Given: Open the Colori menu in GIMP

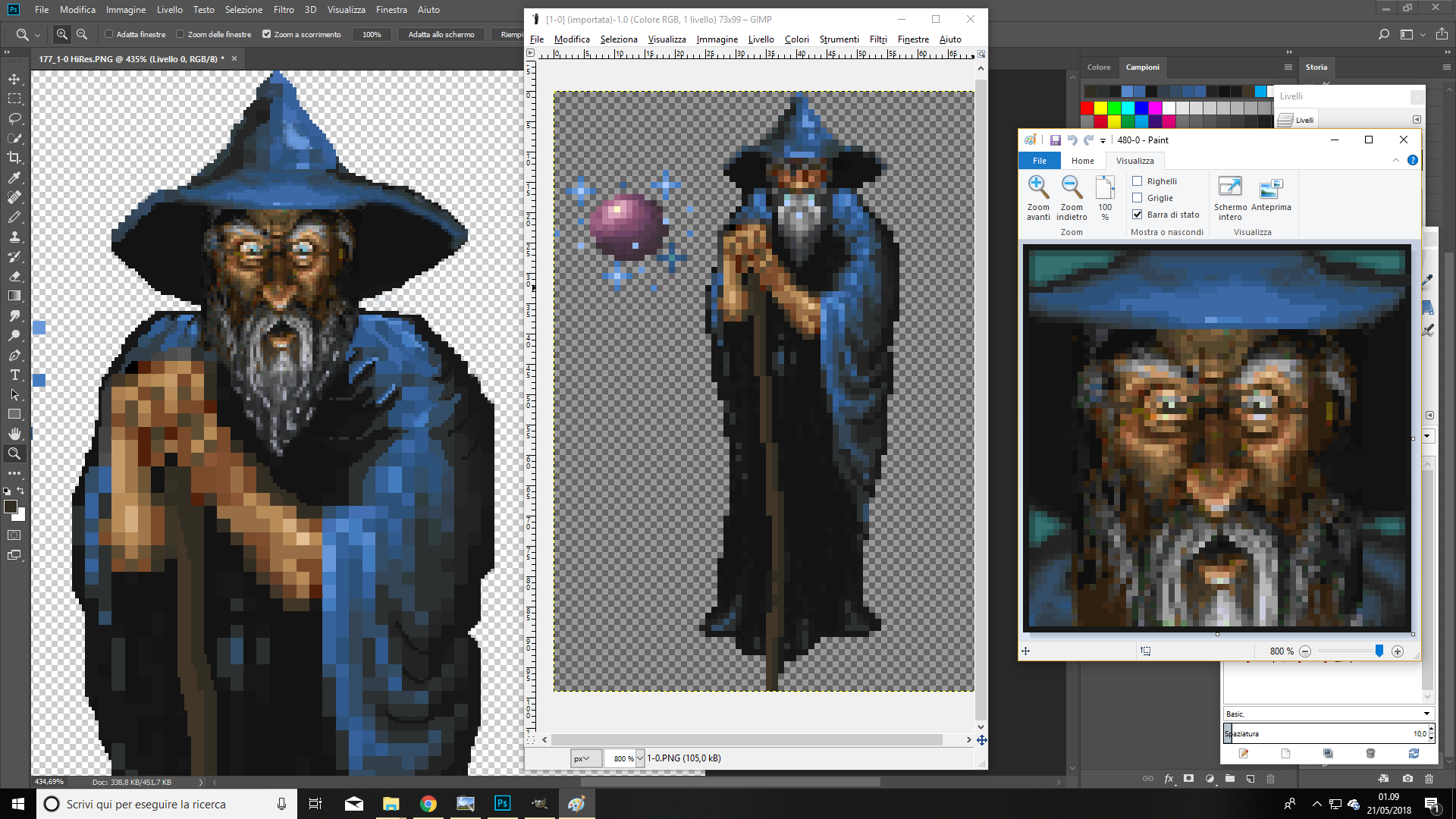Looking at the screenshot, I should 796,39.
